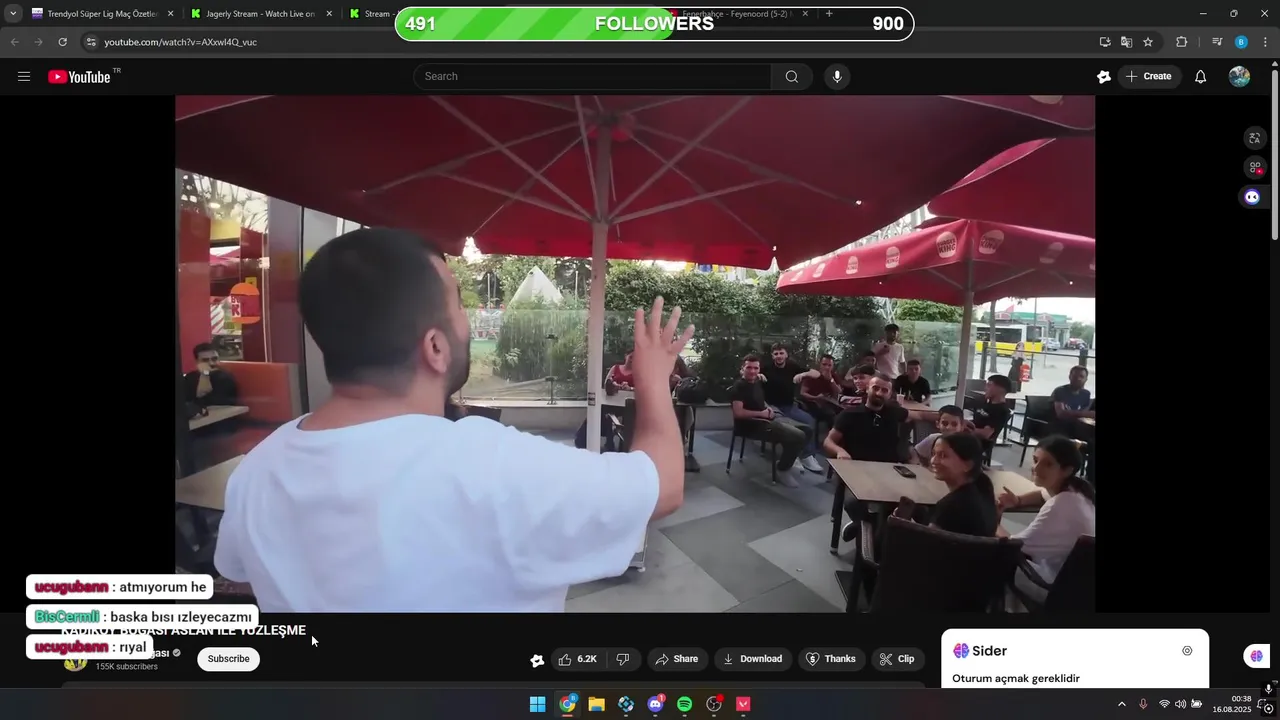Click the video player to pause
This screenshot has width=1280, height=720.
635,353
